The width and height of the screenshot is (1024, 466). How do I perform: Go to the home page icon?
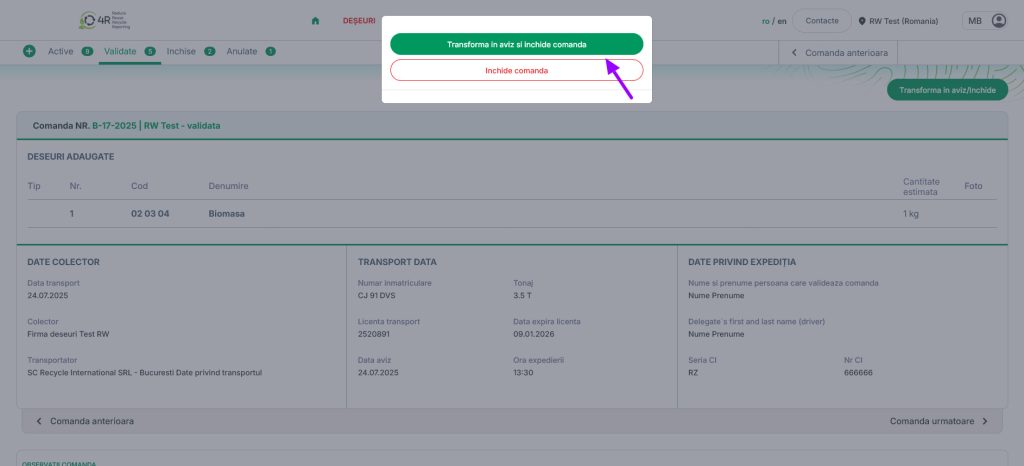[316, 20]
